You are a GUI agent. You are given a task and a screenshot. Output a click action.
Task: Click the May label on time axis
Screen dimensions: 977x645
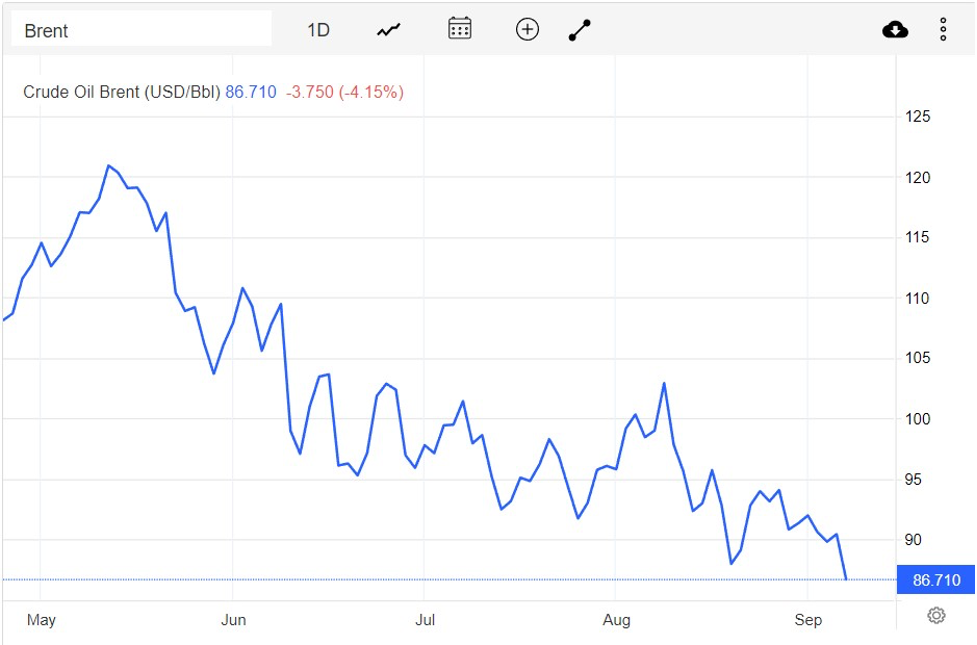tap(41, 620)
